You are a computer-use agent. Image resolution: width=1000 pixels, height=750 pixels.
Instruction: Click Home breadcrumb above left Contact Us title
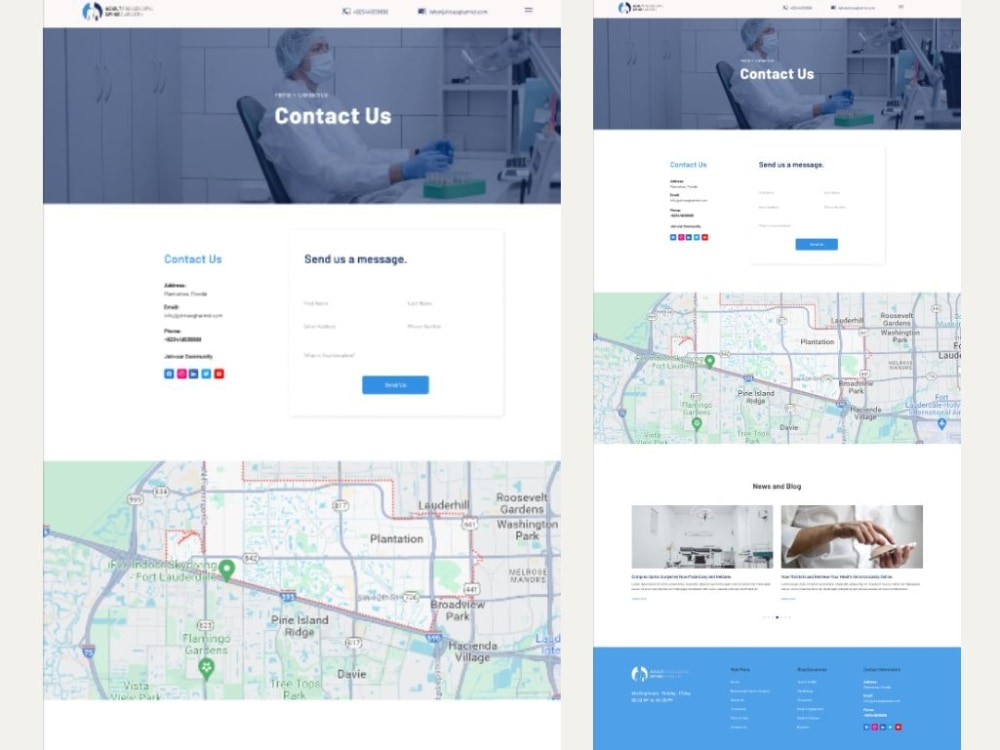(282, 95)
